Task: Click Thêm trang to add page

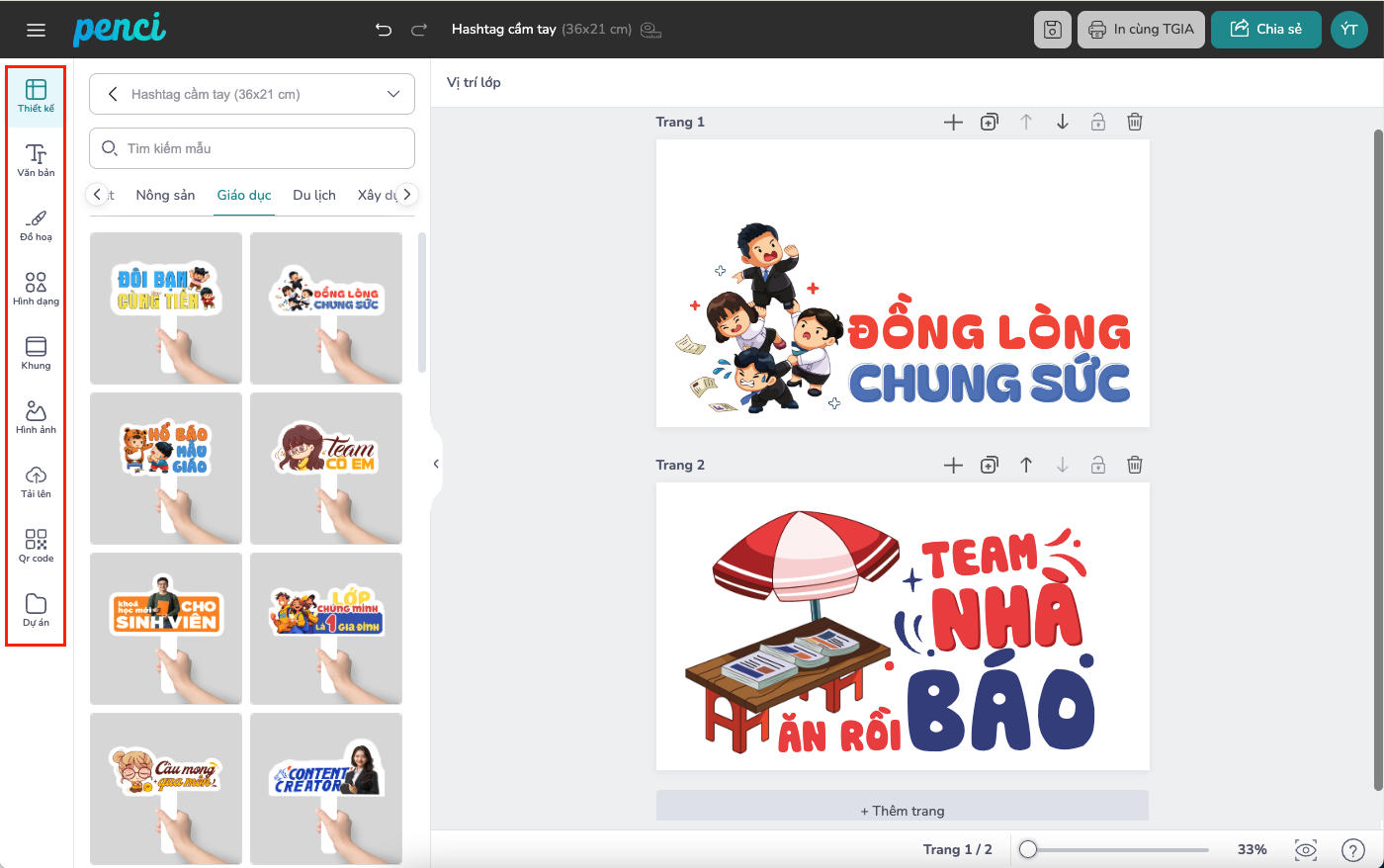Action: point(903,811)
